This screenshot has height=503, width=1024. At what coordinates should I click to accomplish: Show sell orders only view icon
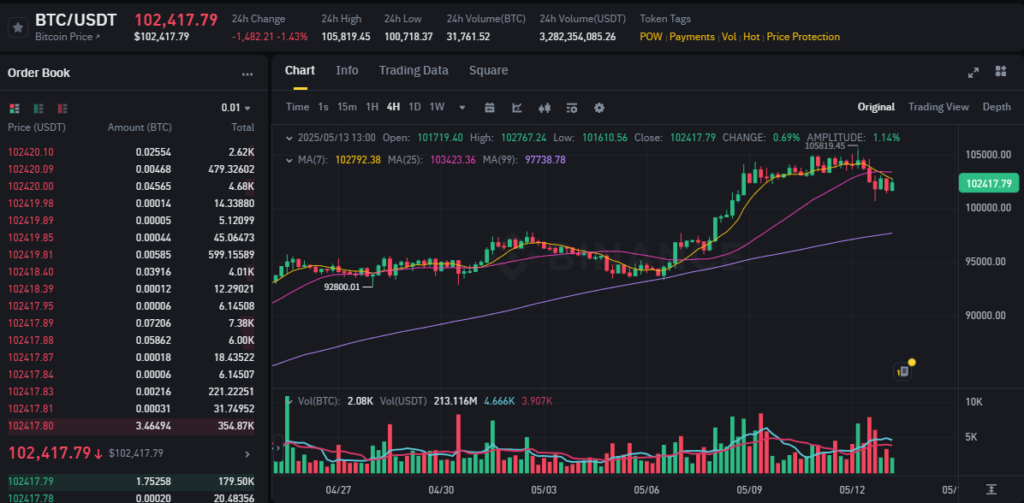click(x=63, y=108)
